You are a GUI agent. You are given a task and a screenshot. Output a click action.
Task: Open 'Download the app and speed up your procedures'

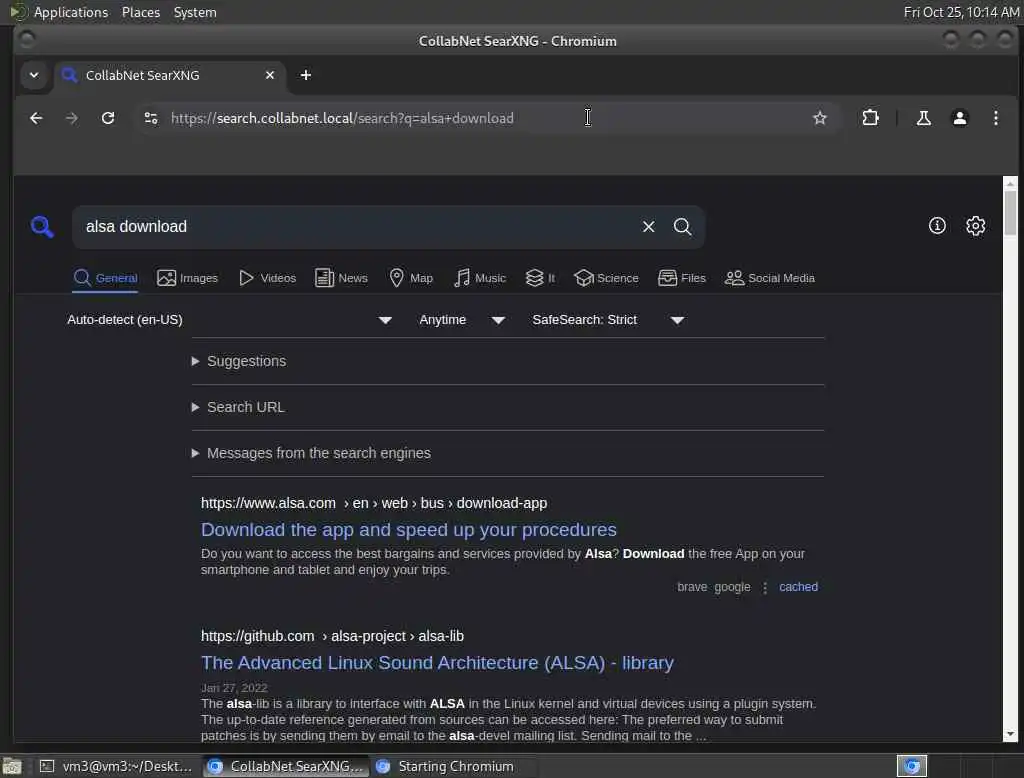(409, 530)
